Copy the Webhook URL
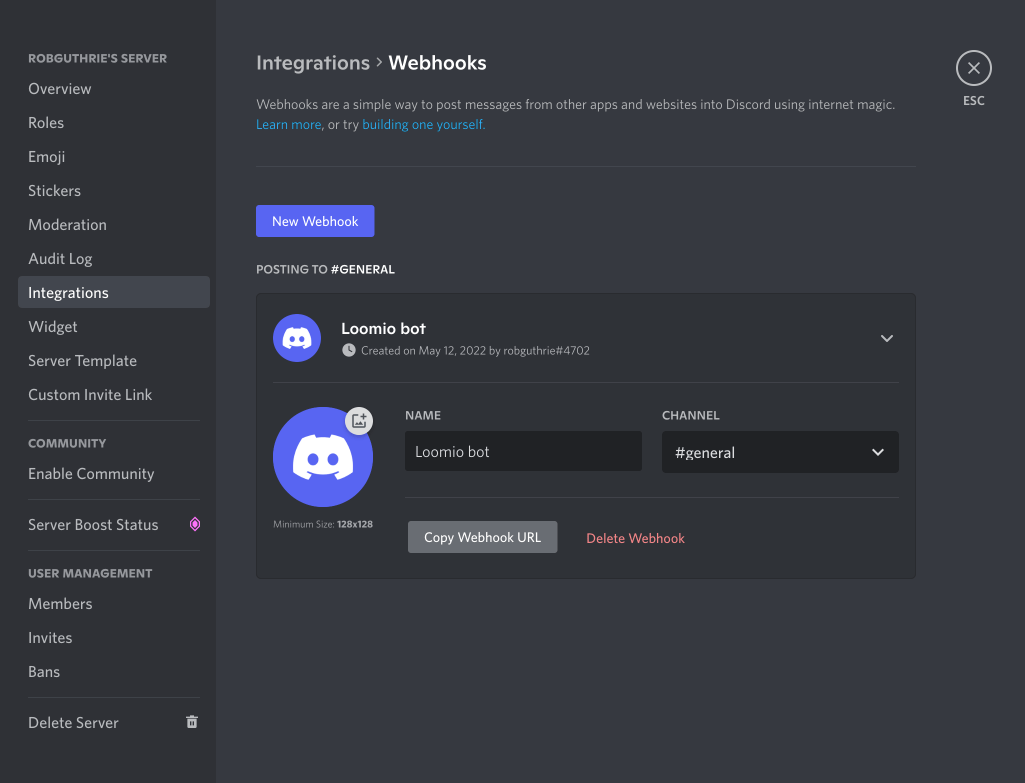This screenshot has width=1025, height=783. coord(482,537)
